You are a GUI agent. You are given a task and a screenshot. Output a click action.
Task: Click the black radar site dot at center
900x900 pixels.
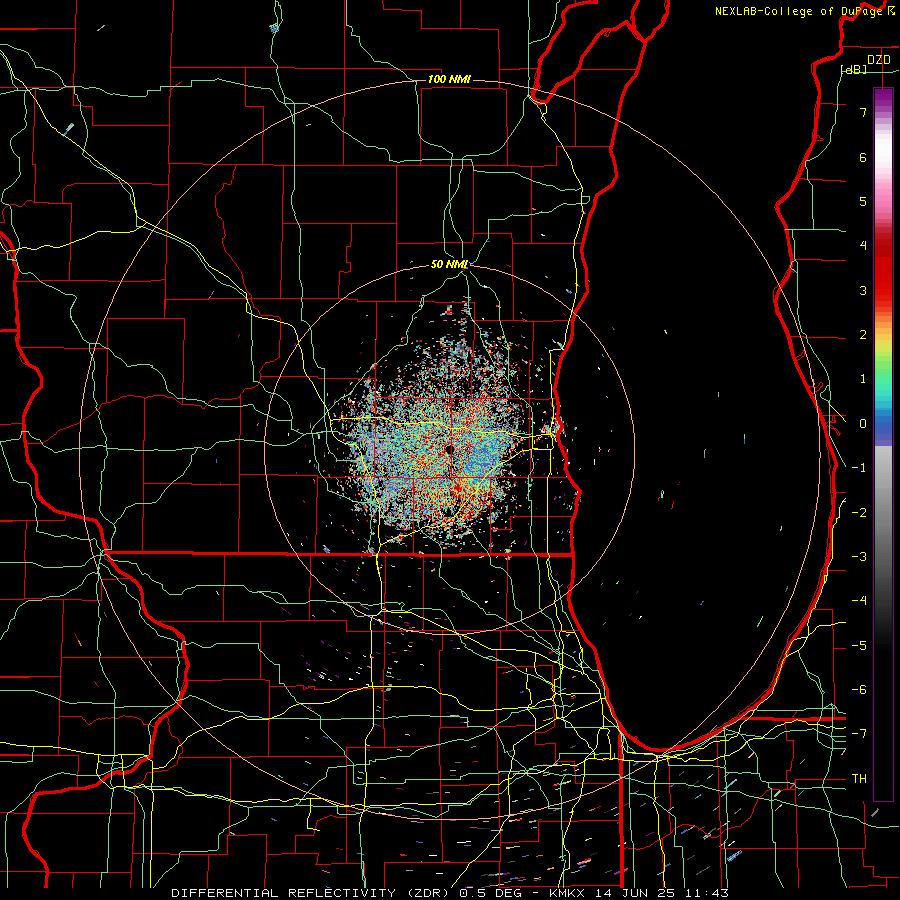coord(449,449)
